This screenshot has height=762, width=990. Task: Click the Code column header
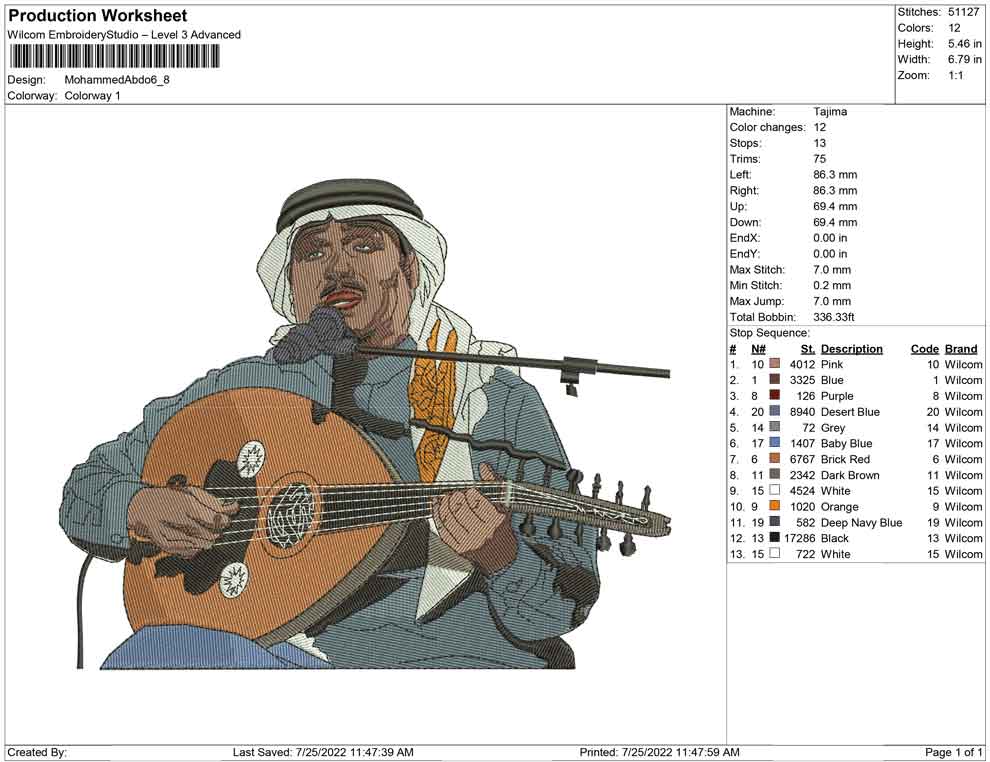[x=924, y=349]
